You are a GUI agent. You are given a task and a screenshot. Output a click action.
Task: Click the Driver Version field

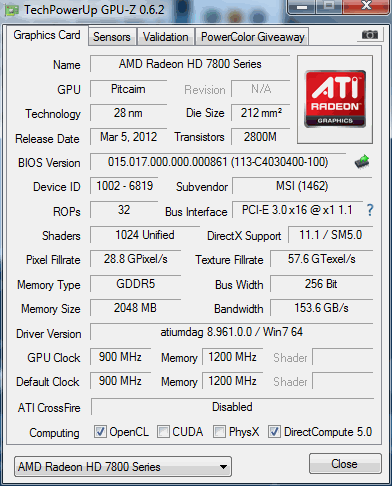[x=232, y=332]
